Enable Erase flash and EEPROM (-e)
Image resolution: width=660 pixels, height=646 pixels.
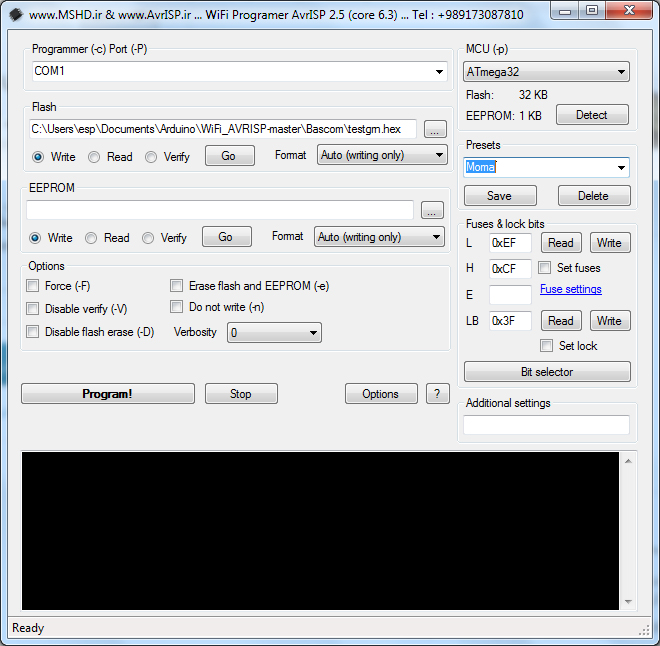pyautogui.click(x=176, y=286)
